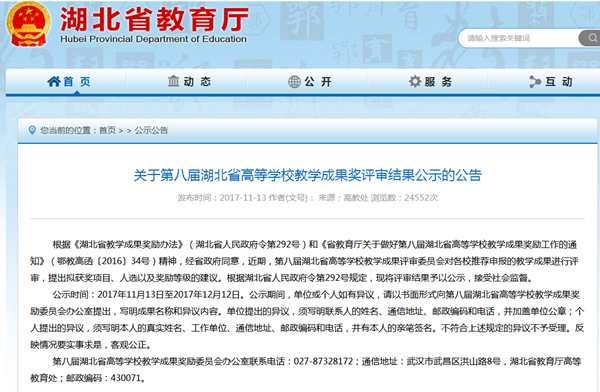Viewport: 600px width, 392px height.
Task: Click the gear icon beside 服务
Action: tap(415, 81)
